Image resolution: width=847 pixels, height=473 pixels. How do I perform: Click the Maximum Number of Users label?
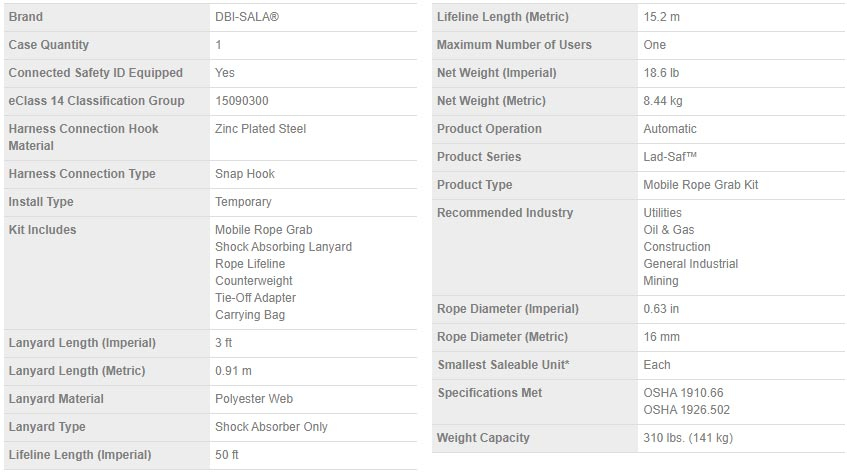pos(514,45)
